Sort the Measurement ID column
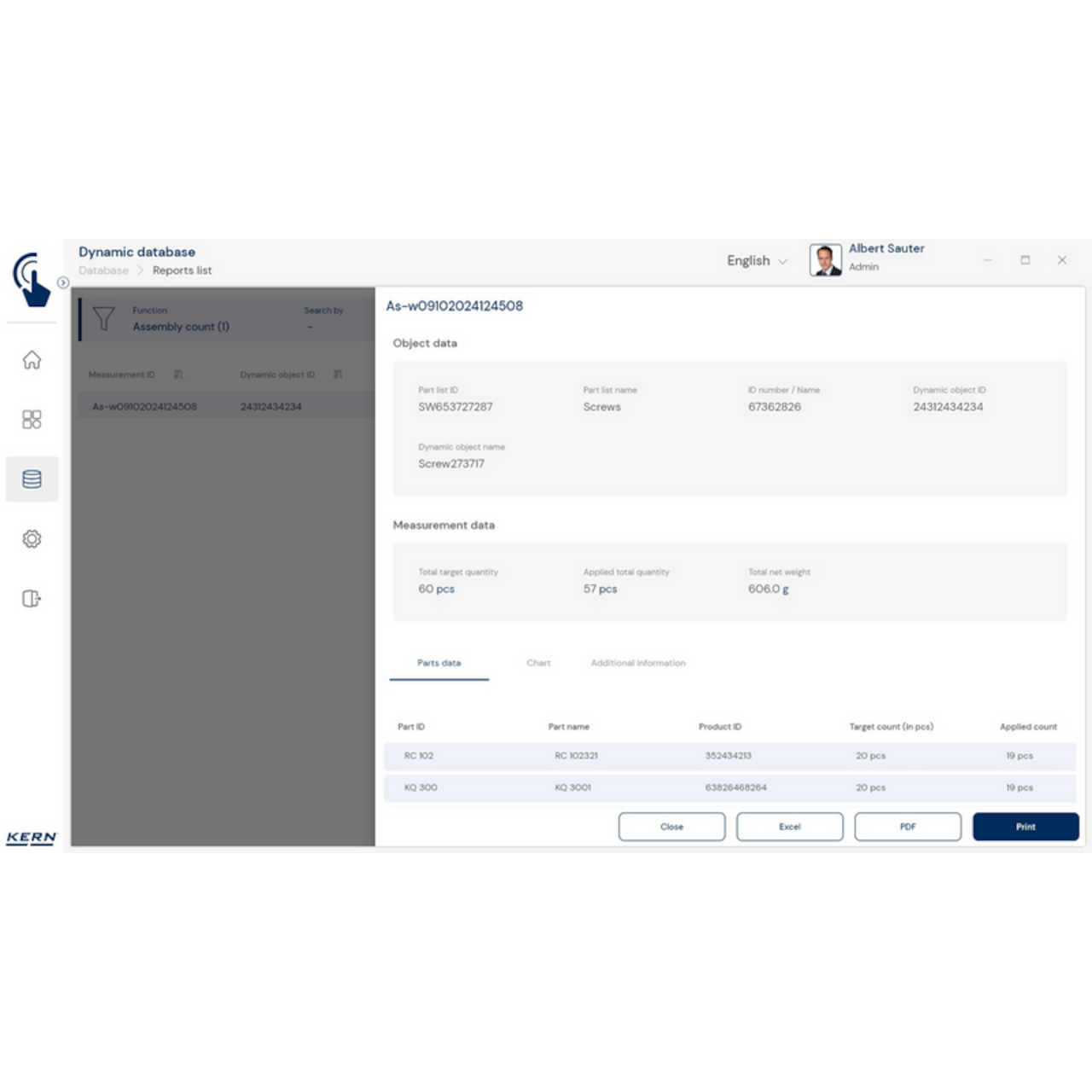The image size is (1092, 1092). [x=178, y=374]
